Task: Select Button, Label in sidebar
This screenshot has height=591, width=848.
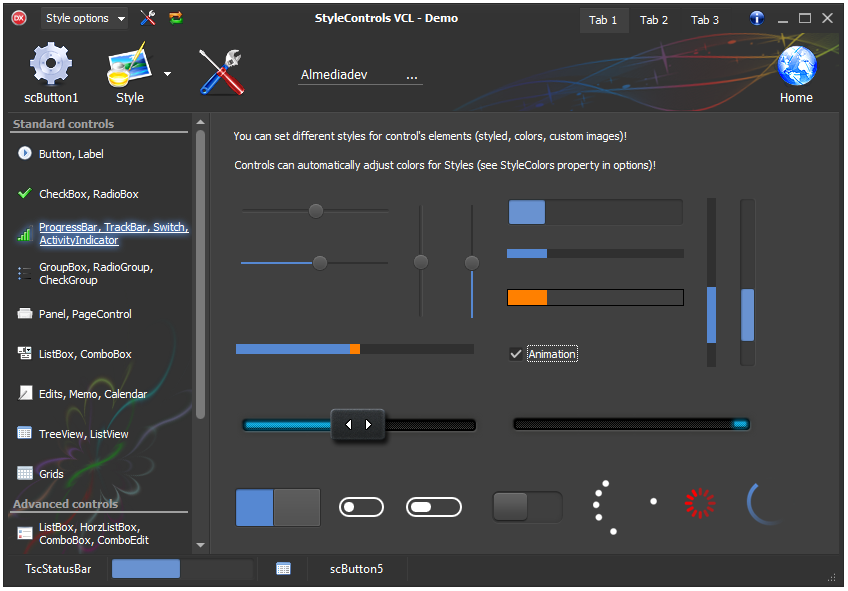Action: coord(71,154)
